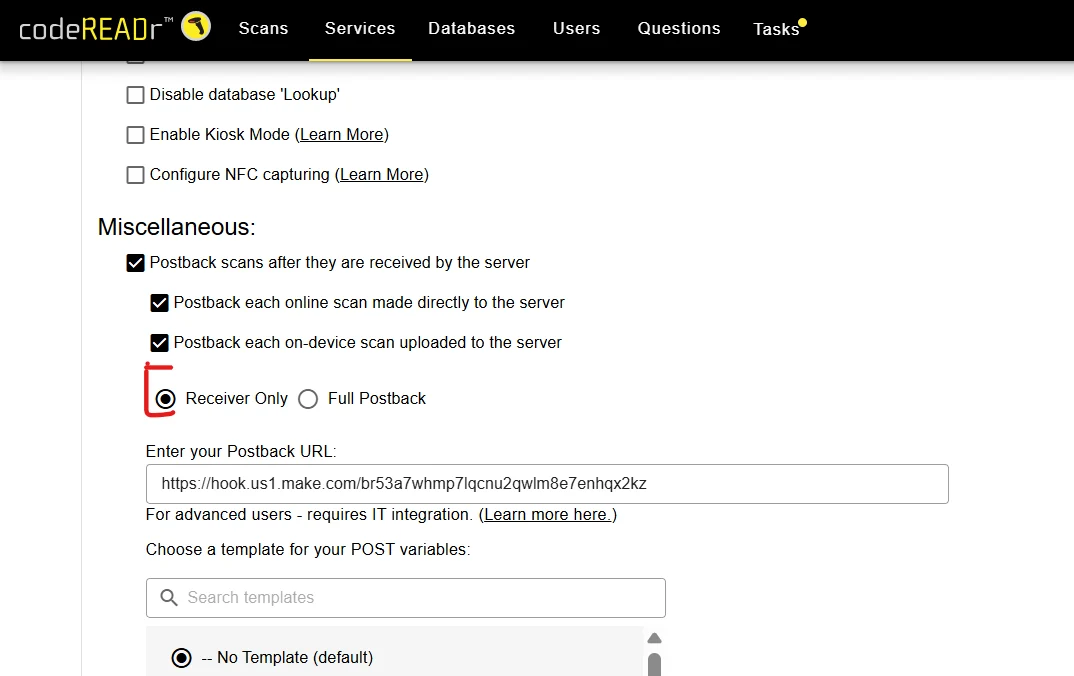Click the template list scrollbar thumb
The image size is (1074, 676).
654,664
